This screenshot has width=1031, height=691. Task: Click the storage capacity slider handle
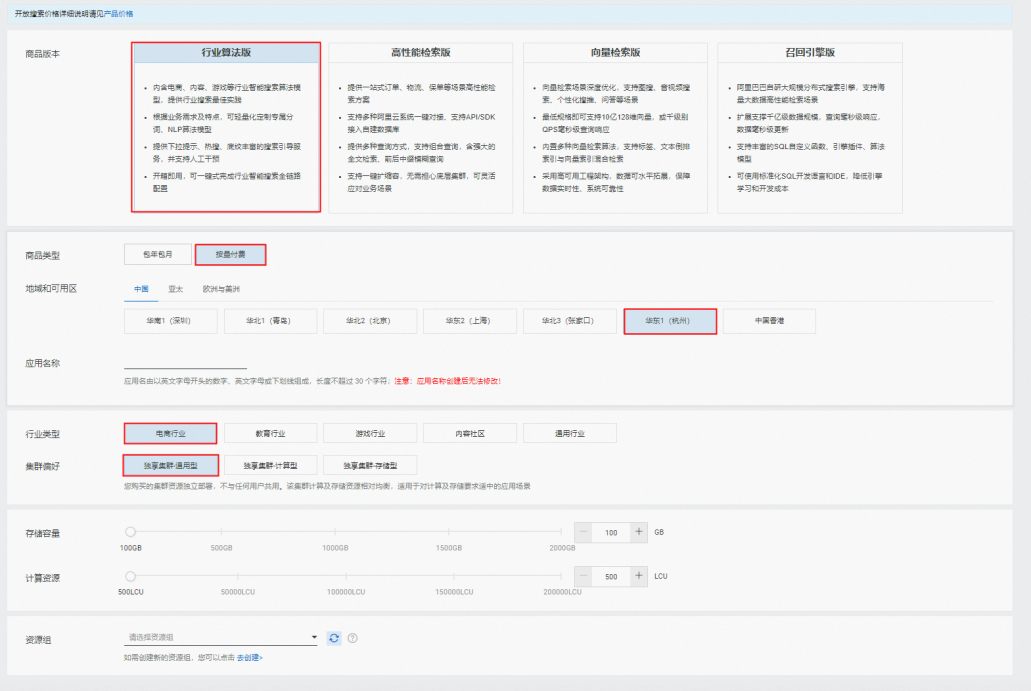pyautogui.click(x=130, y=532)
